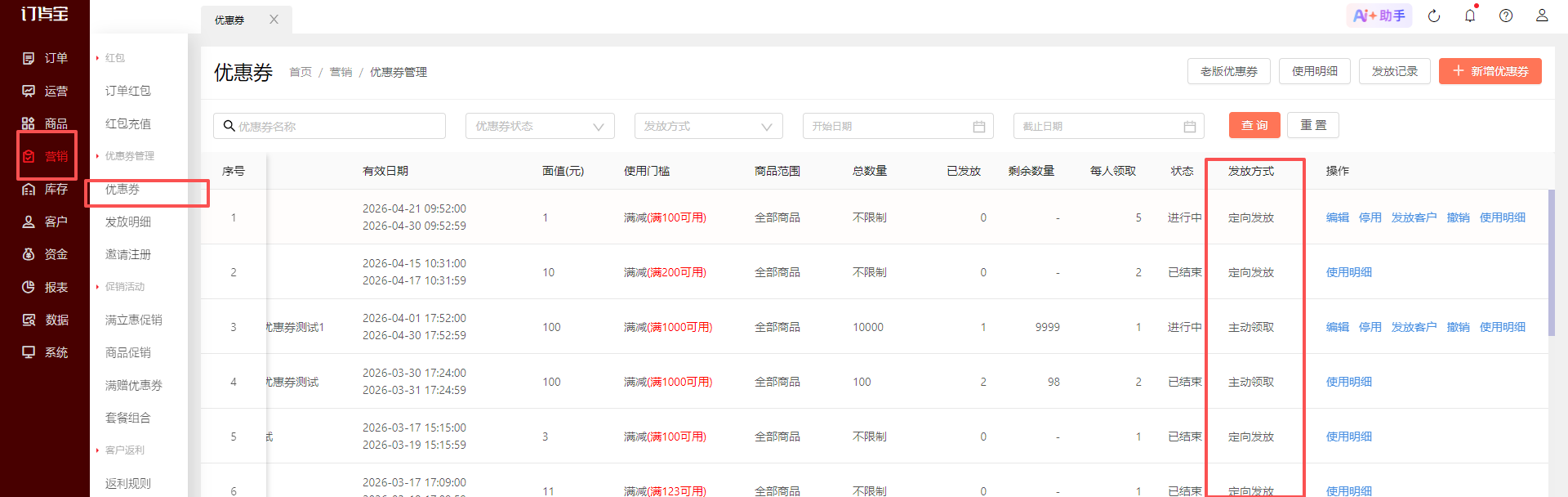Viewport: 1568px width, 497px height.
Task: Click the 重置 reset button
Action: pyautogui.click(x=1313, y=125)
